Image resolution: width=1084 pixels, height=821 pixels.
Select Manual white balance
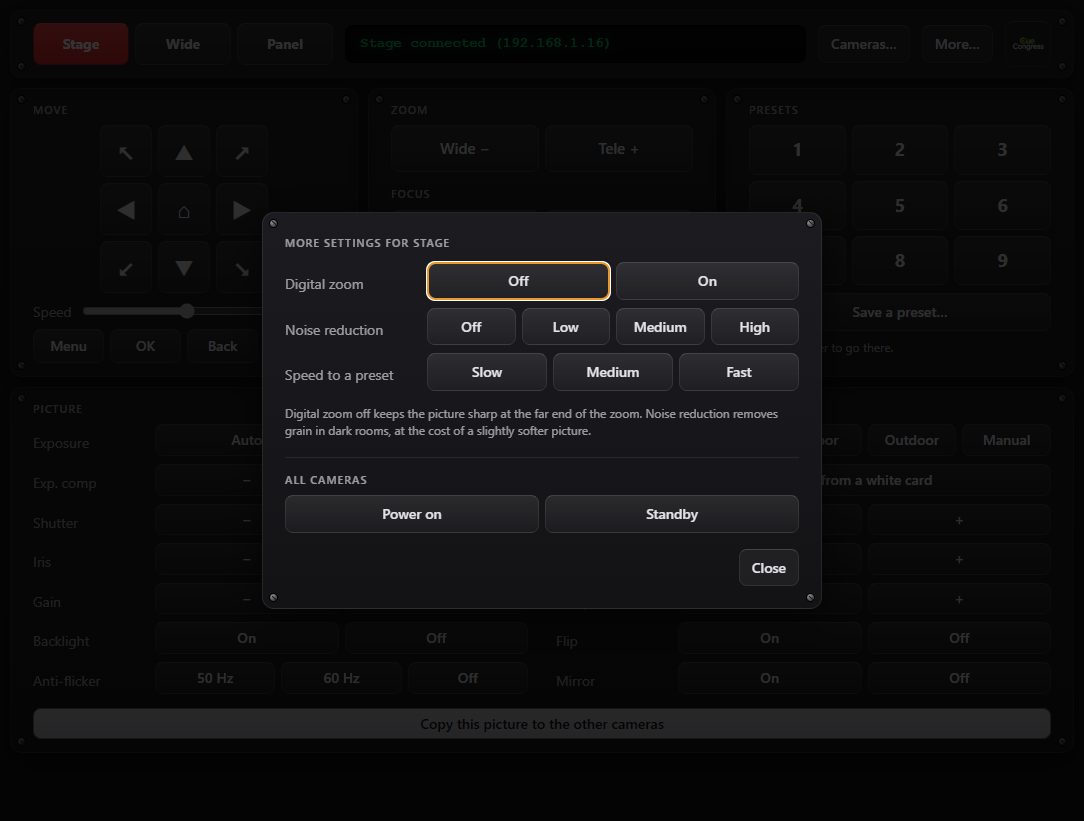pos(1007,440)
